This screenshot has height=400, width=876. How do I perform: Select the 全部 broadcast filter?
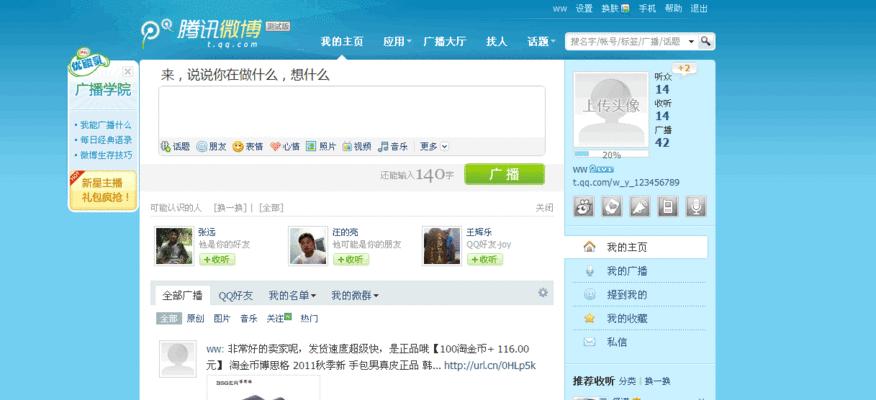(169, 318)
